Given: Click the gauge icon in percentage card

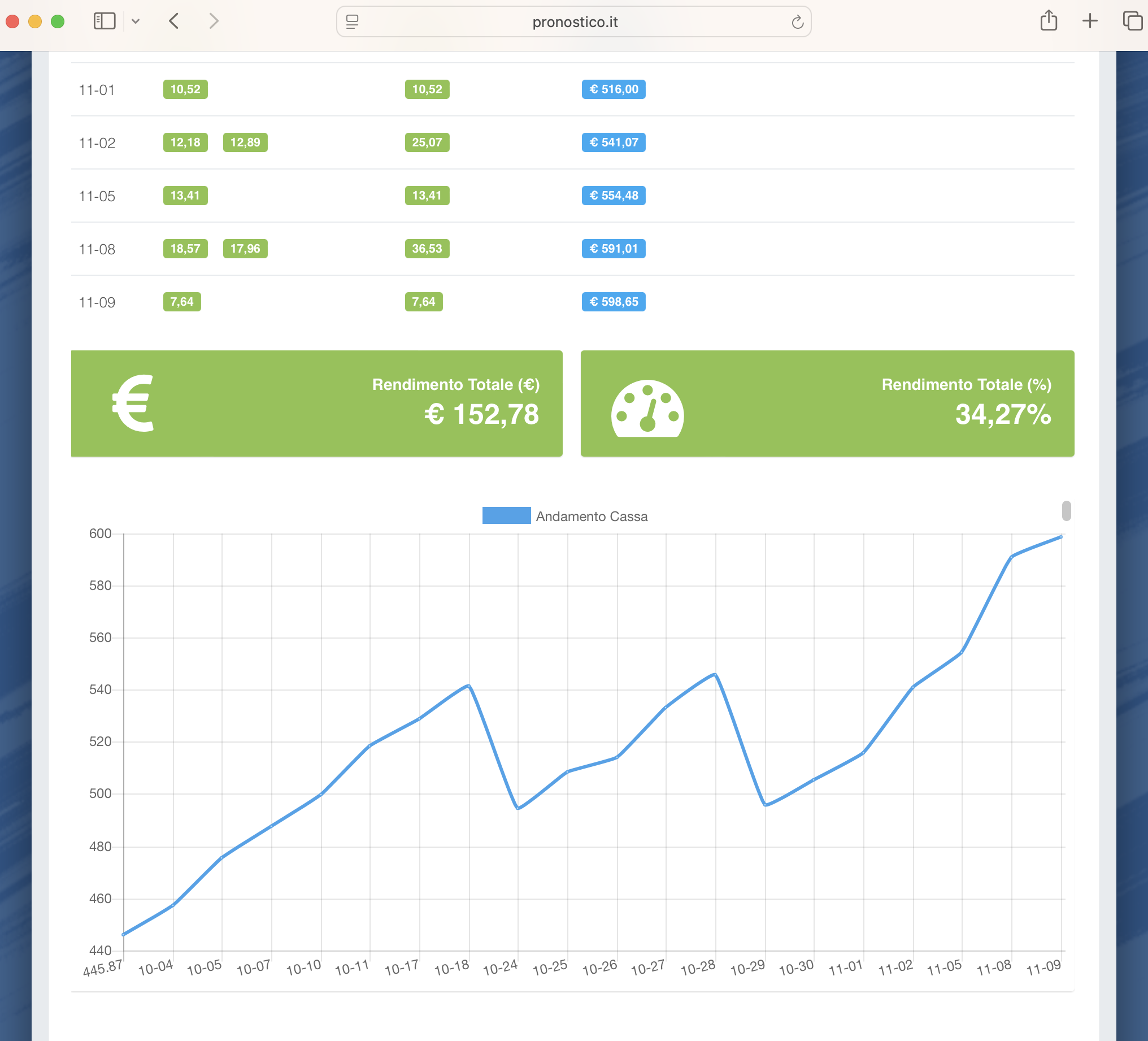Looking at the screenshot, I should [x=647, y=409].
